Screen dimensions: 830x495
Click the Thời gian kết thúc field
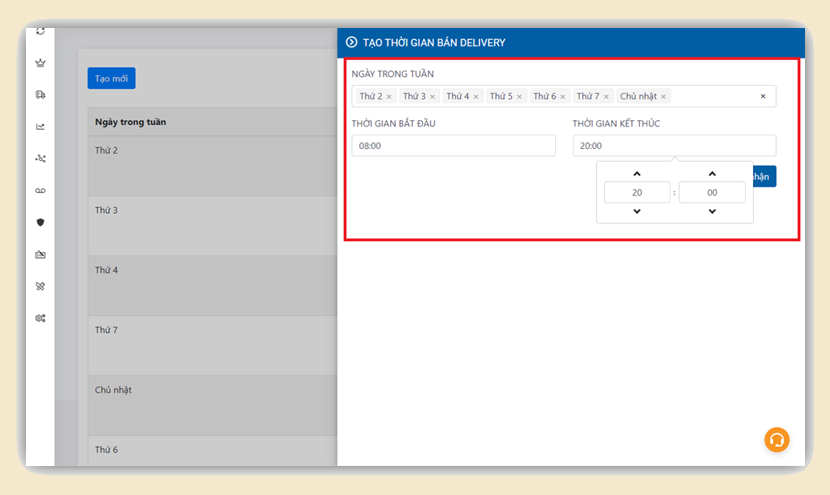(x=674, y=146)
